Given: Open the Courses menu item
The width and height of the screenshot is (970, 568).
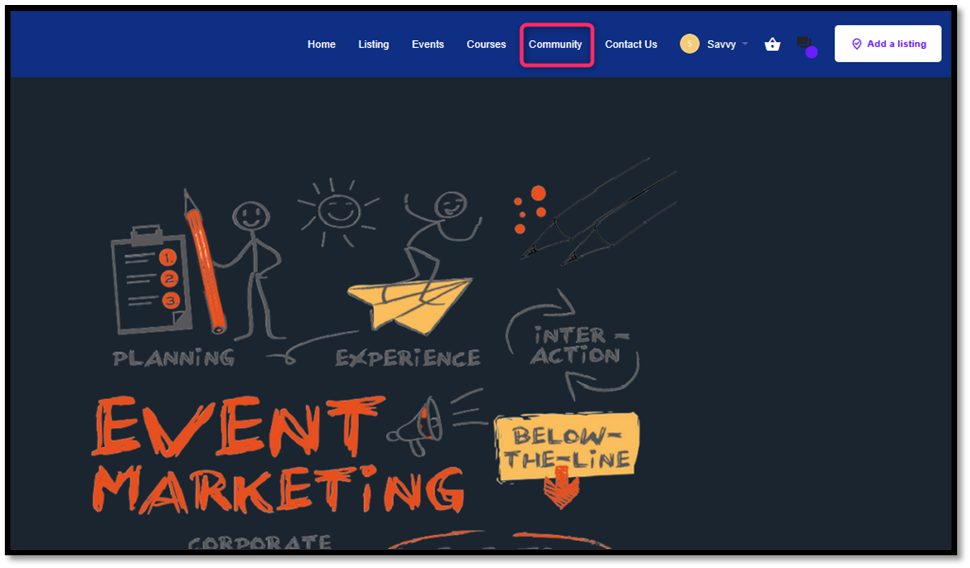Looking at the screenshot, I should [x=486, y=45].
